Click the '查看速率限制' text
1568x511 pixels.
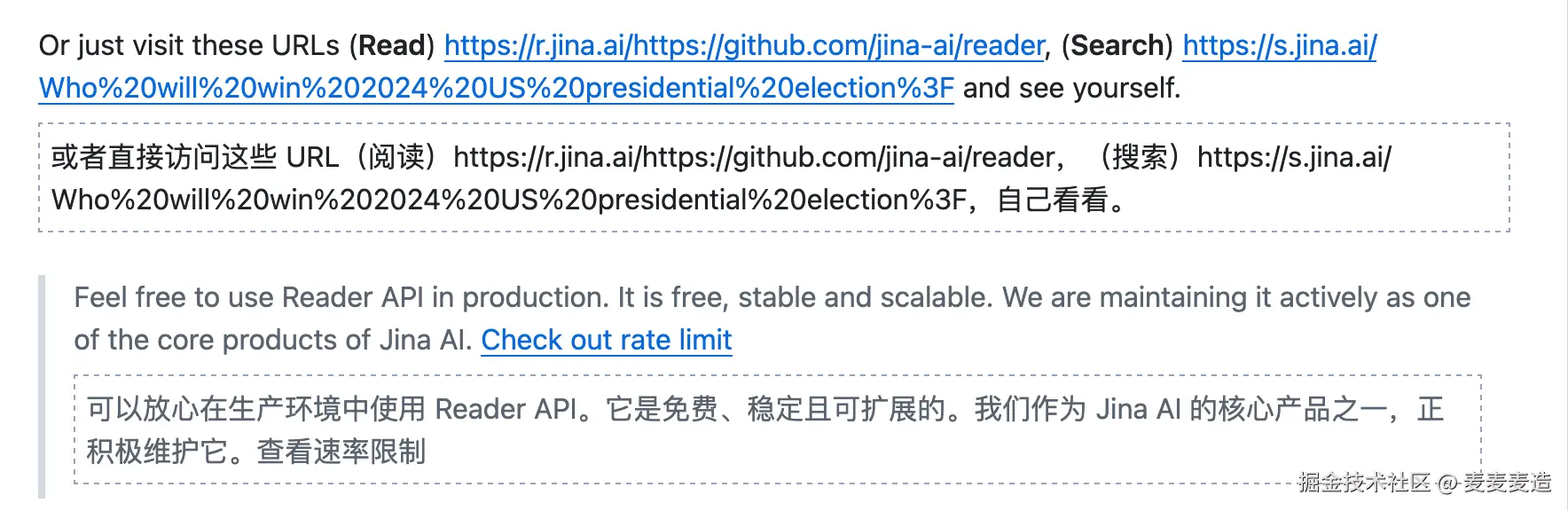click(341, 452)
